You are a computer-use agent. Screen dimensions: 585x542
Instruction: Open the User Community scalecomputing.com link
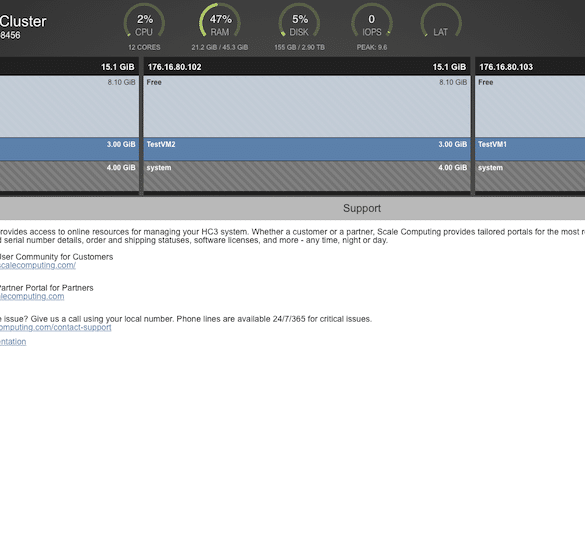click(x=38, y=265)
